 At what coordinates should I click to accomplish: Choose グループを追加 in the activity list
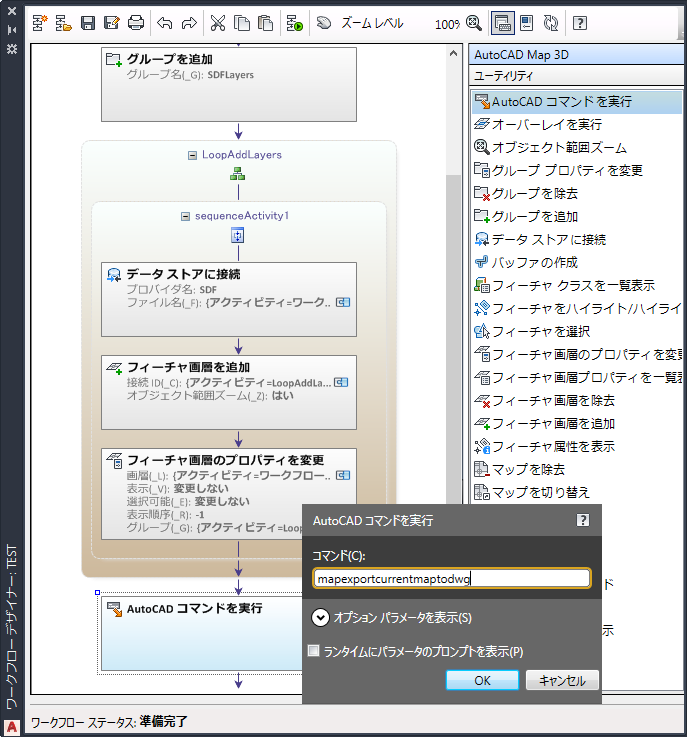(x=577, y=217)
